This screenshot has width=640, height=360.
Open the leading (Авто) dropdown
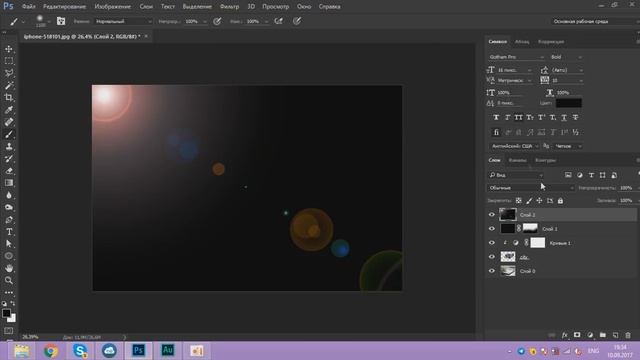click(x=567, y=70)
